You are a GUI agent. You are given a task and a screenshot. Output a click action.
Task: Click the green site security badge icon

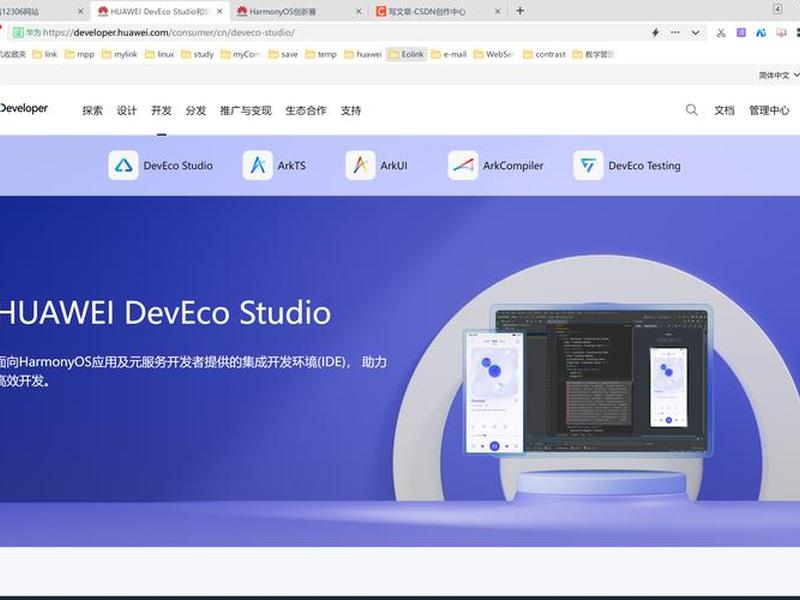tap(18, 33)
